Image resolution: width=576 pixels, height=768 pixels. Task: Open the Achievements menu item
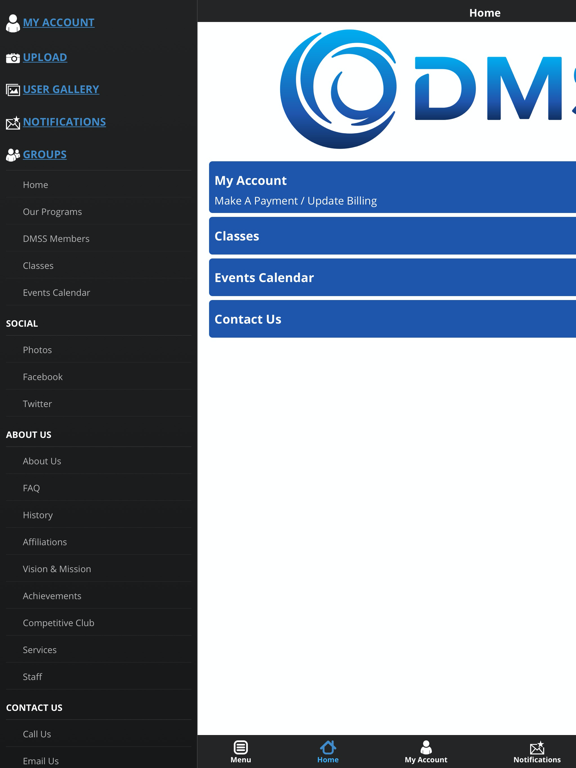(98, 596)
